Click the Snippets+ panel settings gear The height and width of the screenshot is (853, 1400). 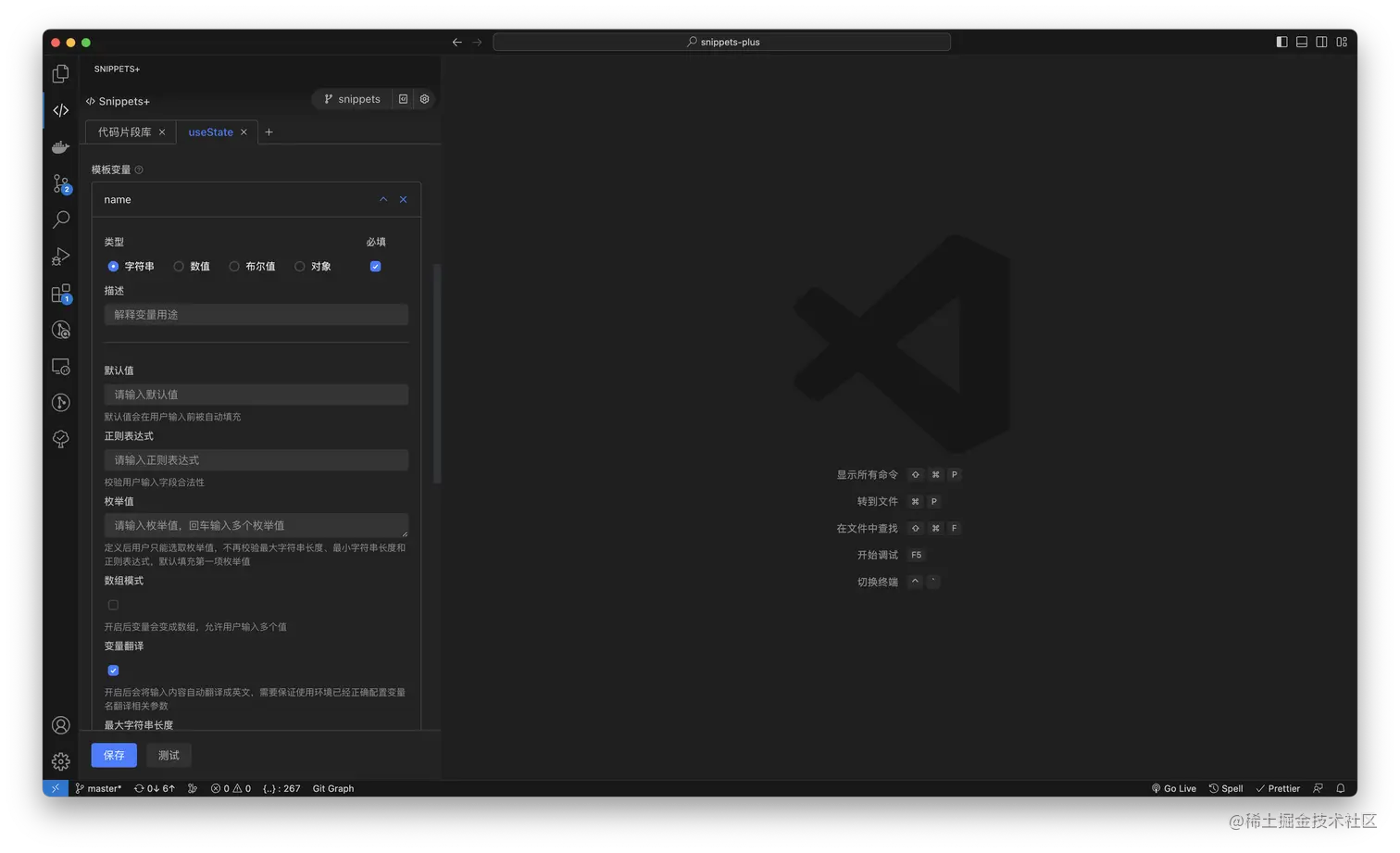tap(424, 99)
